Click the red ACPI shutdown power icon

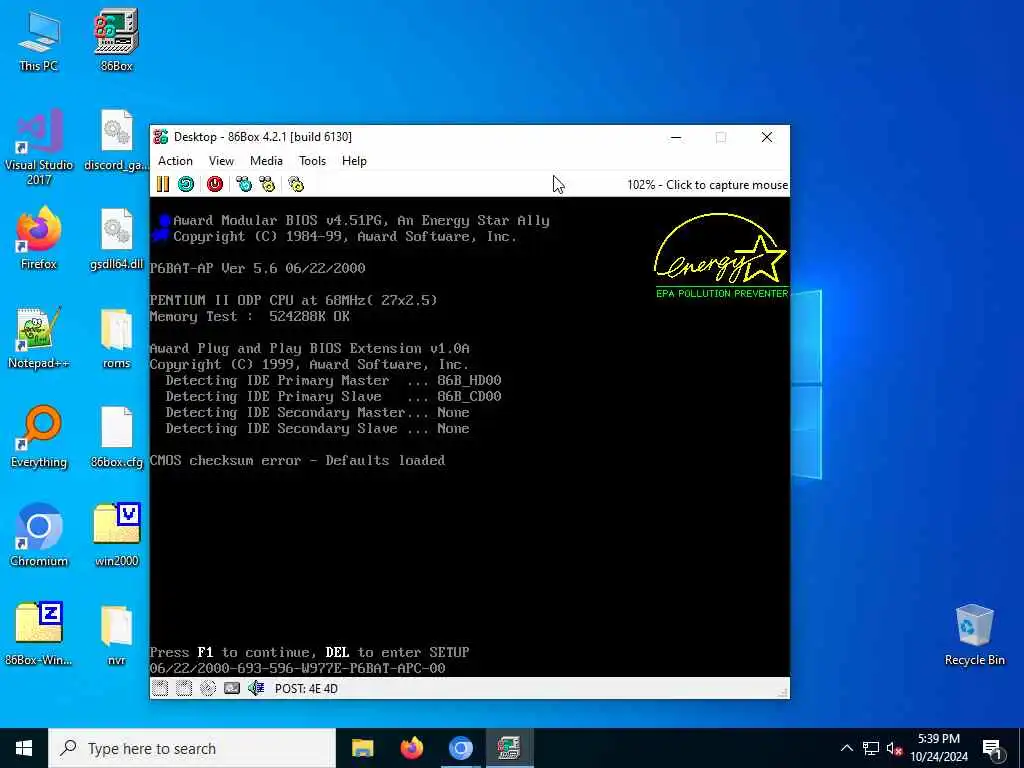pyautogui.click(x=215, y=184)
